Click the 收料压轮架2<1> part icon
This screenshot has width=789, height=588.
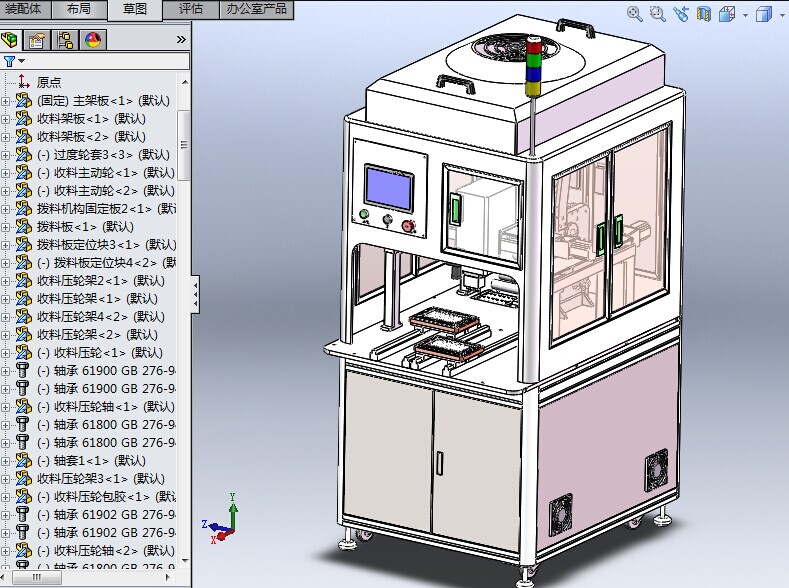point(23,281)
